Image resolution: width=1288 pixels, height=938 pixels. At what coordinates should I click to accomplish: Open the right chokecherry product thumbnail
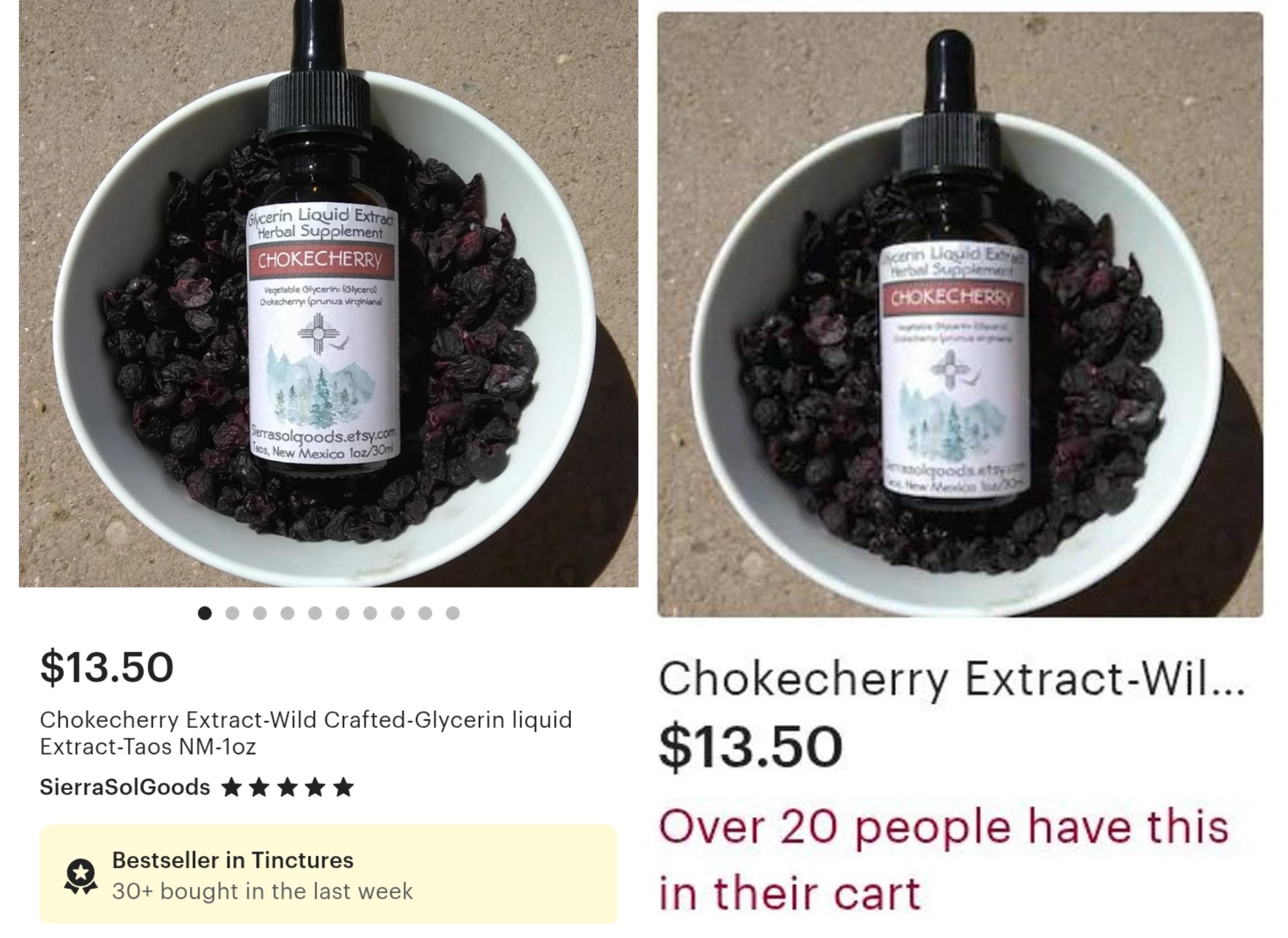pos(960,314)
